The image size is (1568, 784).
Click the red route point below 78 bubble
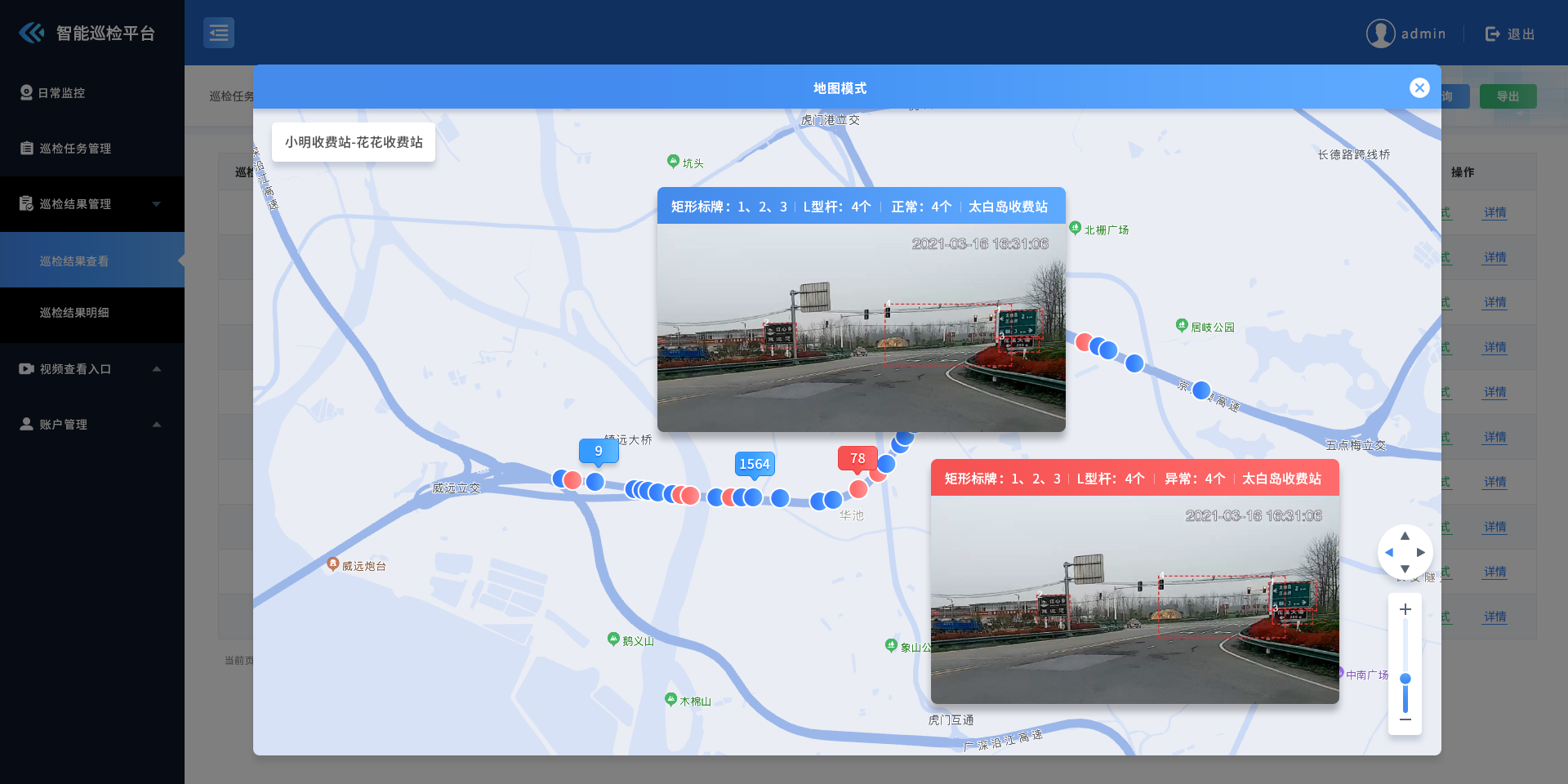[858, 488]
